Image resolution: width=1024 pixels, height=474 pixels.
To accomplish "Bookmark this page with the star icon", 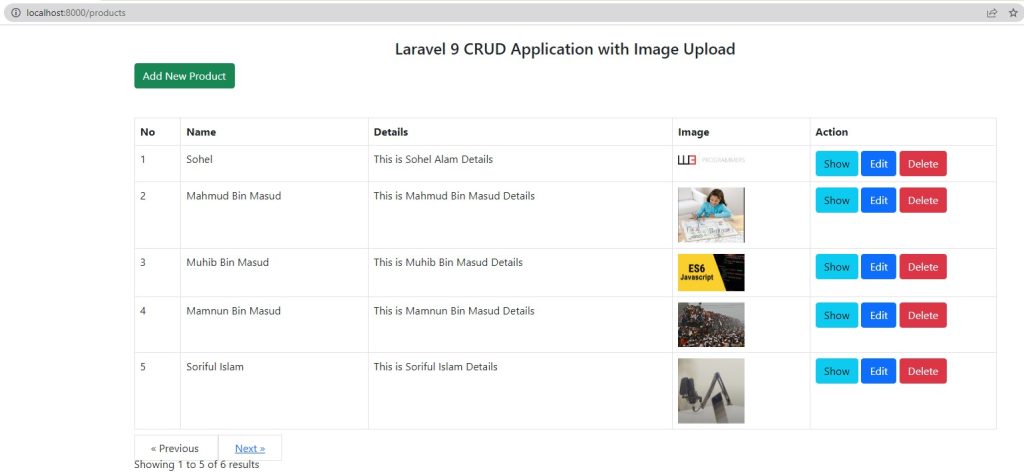I will point(1013,12).
